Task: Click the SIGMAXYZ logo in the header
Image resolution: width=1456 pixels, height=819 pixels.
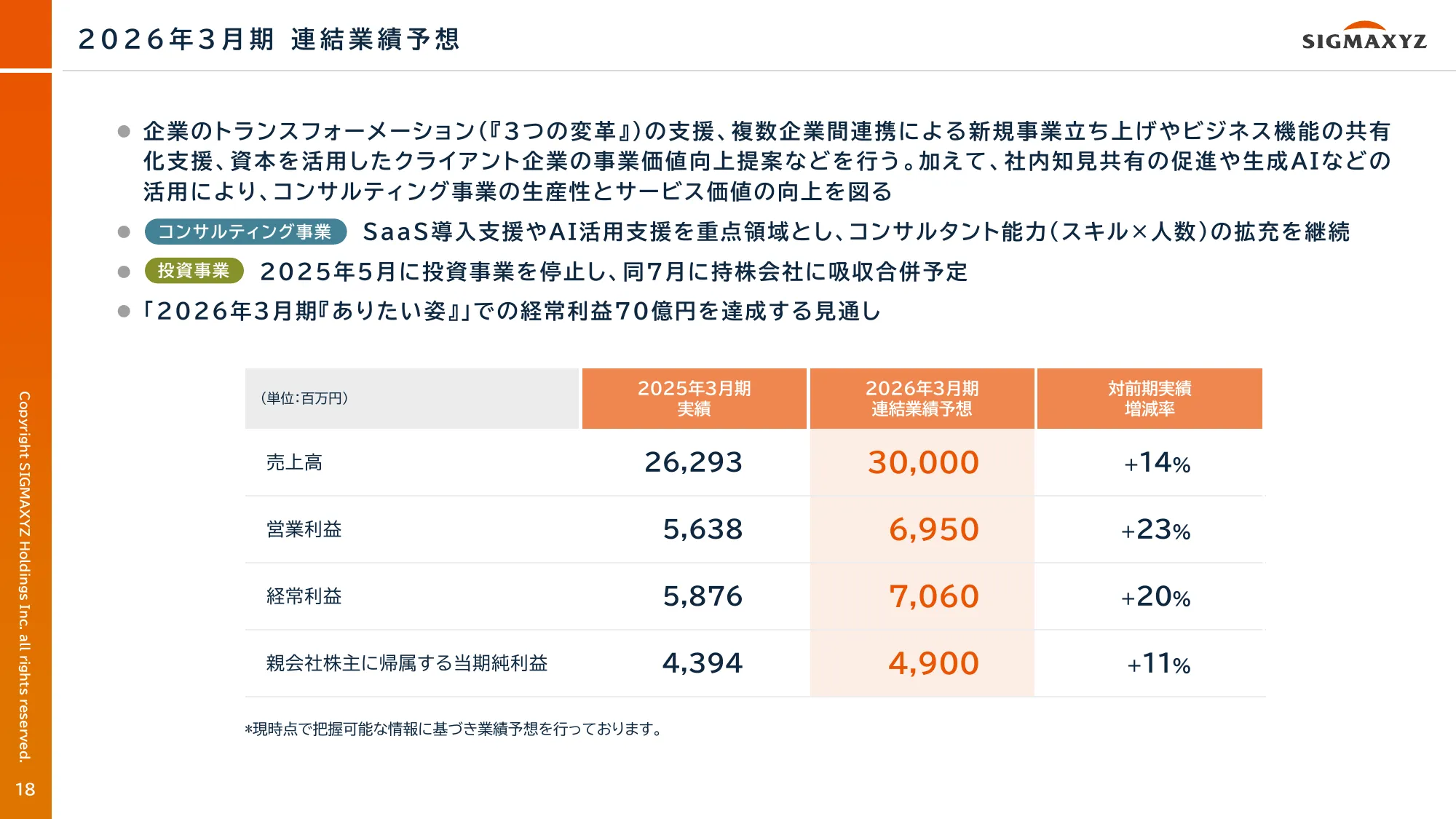Action: [x=1364, y=36]
